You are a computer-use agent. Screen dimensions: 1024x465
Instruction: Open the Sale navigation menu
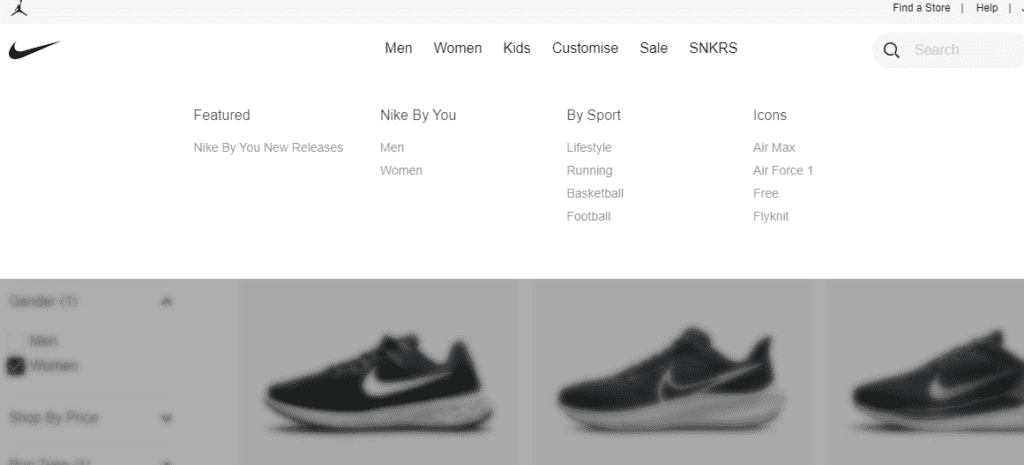pos(654,48)
